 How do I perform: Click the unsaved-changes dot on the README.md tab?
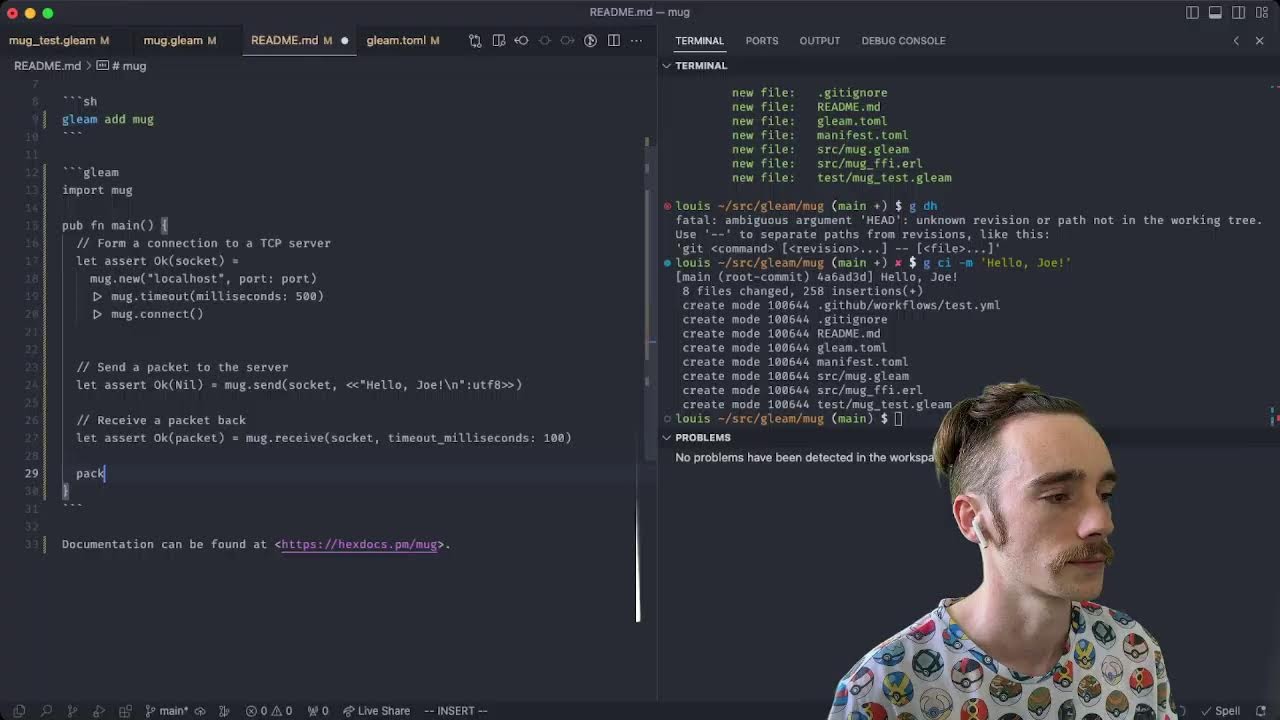tap(344, 41)
